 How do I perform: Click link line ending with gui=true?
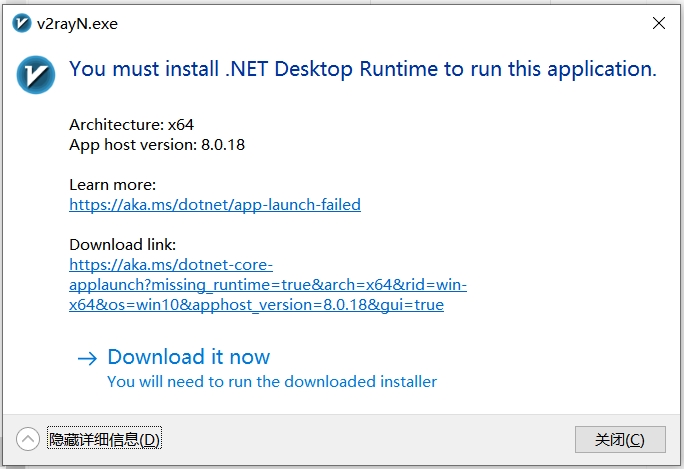pyautogui.click(x=256, y=305)
